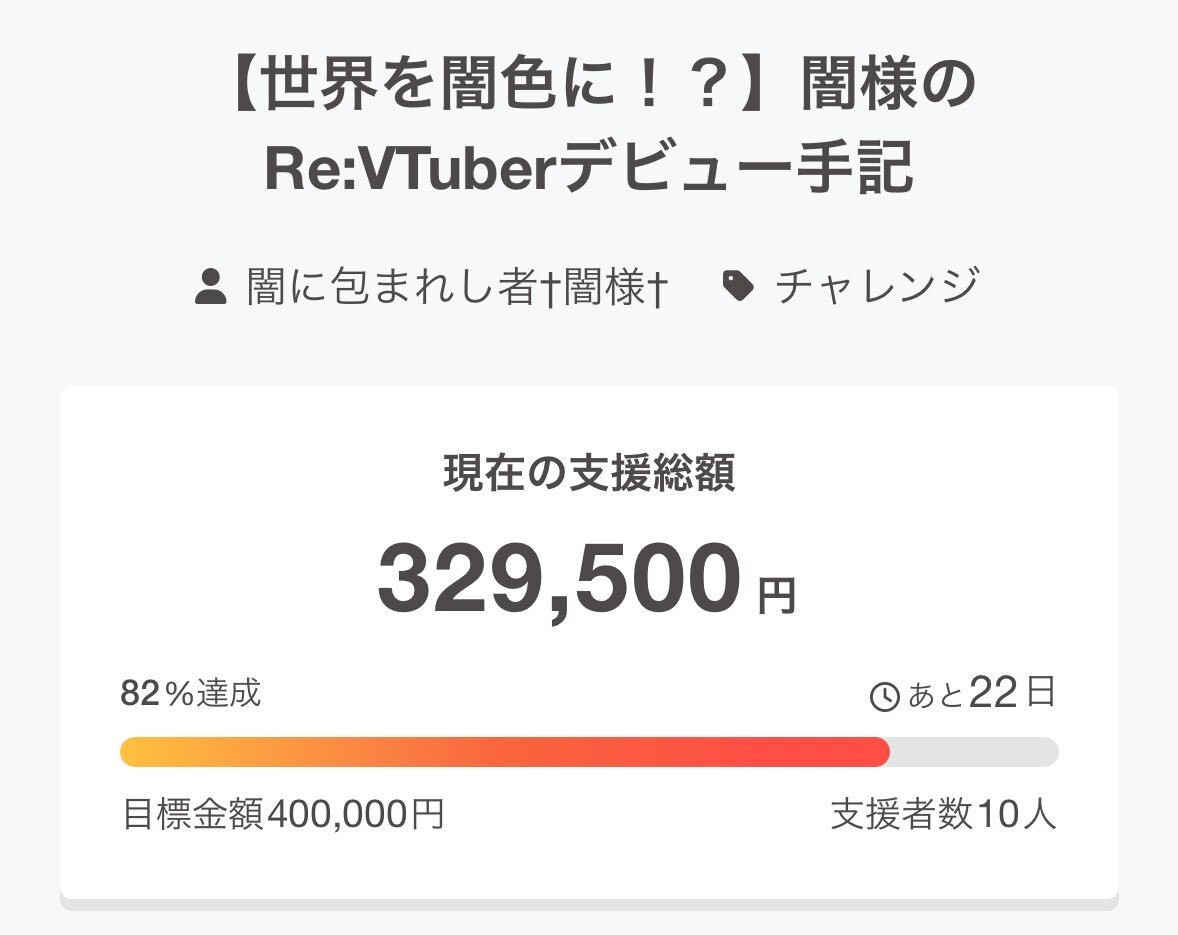Click the orange funding progress bar
This screenshot has width=1178, height=935.
(505, 752)
